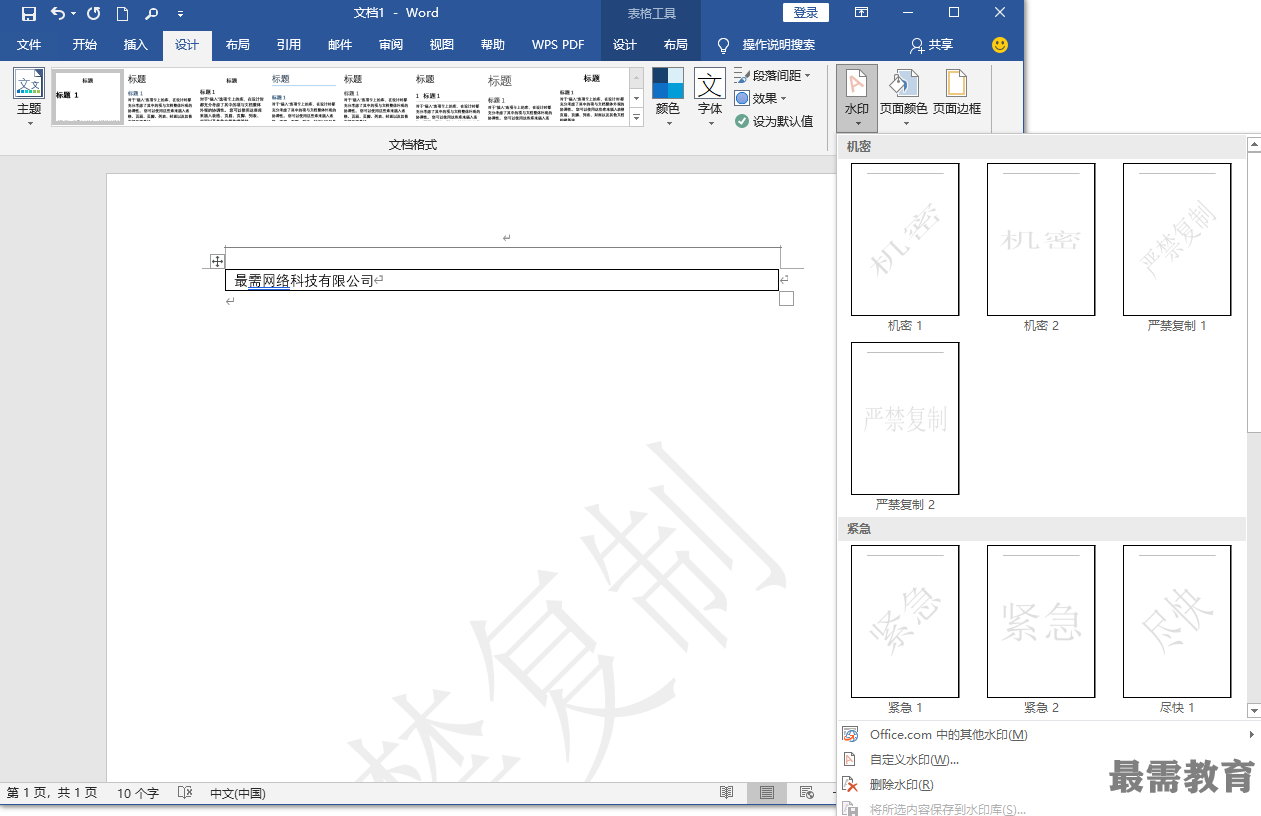
Task: Click the Redo/Repeat icon
Action: click(93, 13)
